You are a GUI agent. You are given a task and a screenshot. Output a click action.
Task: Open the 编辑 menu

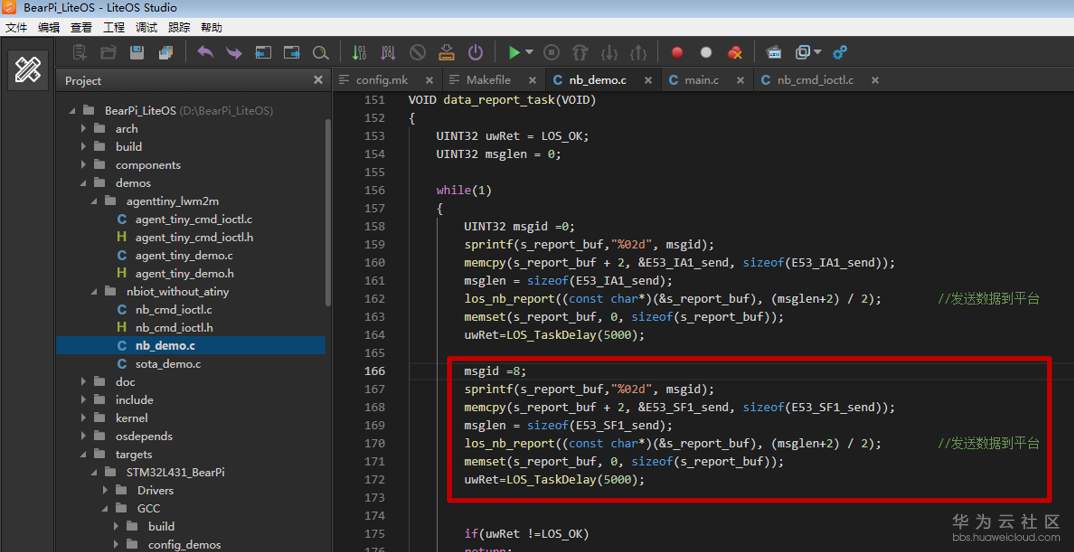(49, 27)
